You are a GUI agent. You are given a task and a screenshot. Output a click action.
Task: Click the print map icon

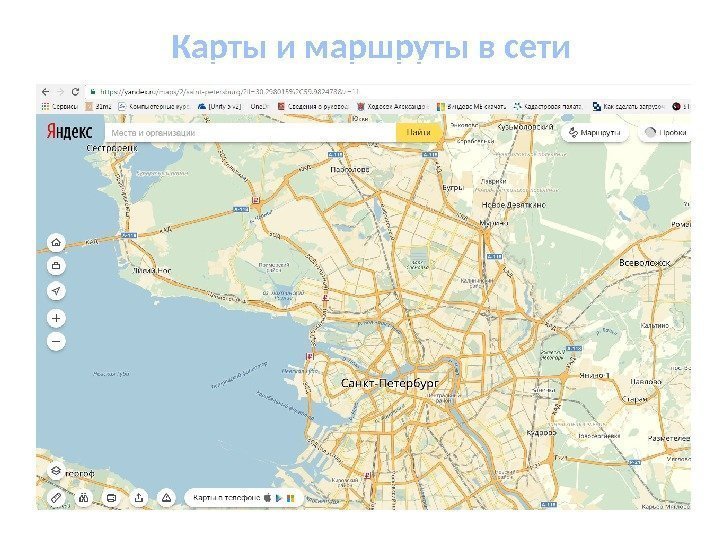click(112, 498)
